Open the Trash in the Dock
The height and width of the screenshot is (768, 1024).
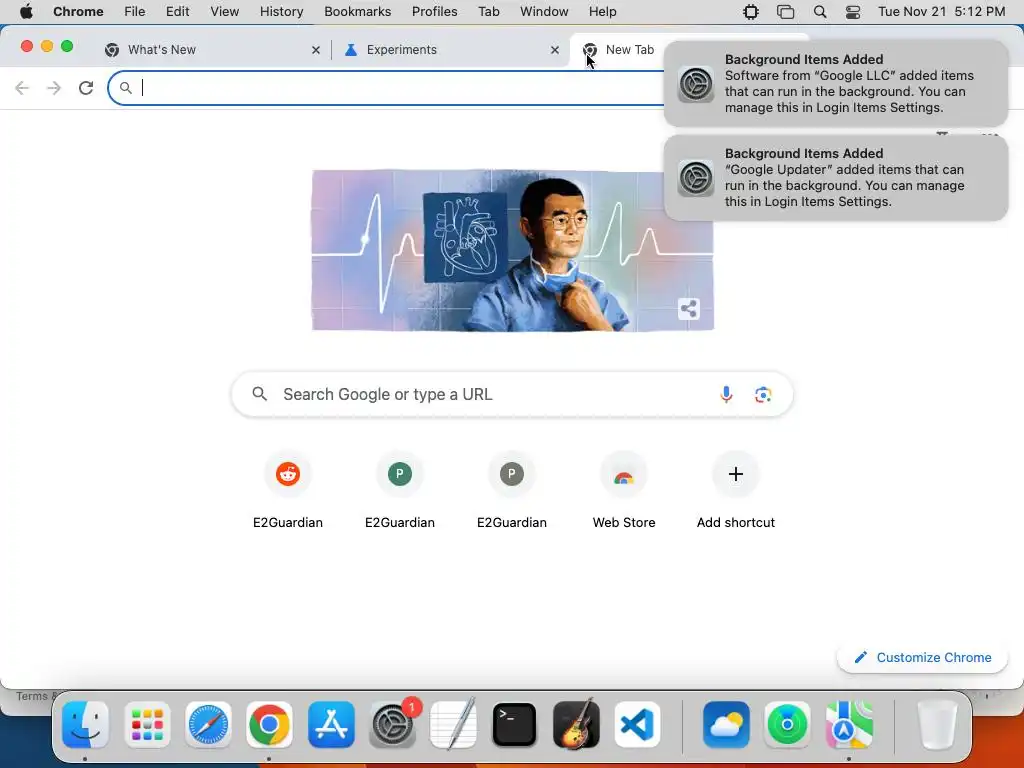937,724
